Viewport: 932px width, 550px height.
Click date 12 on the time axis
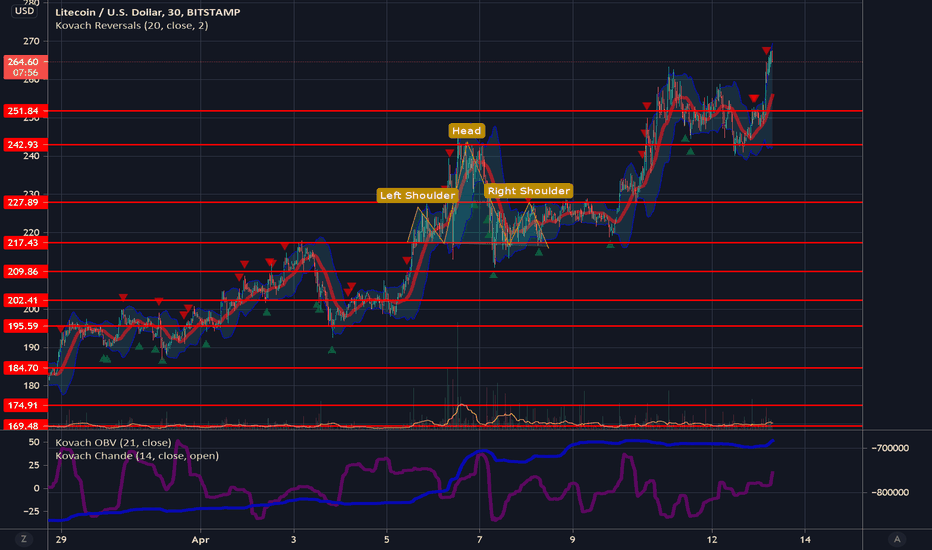tap(712, 540)
